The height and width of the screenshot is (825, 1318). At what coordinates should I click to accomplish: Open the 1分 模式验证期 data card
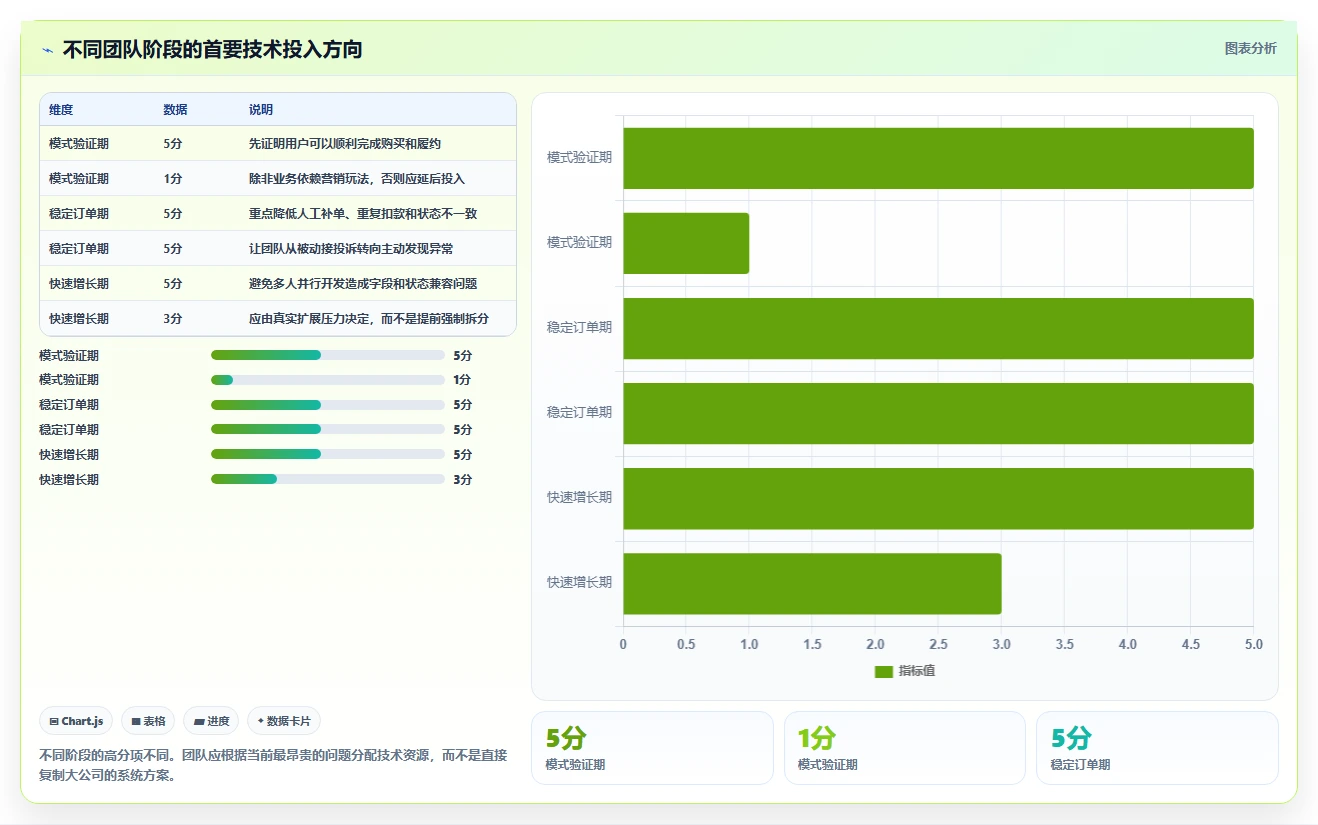[x=905, y=748]
